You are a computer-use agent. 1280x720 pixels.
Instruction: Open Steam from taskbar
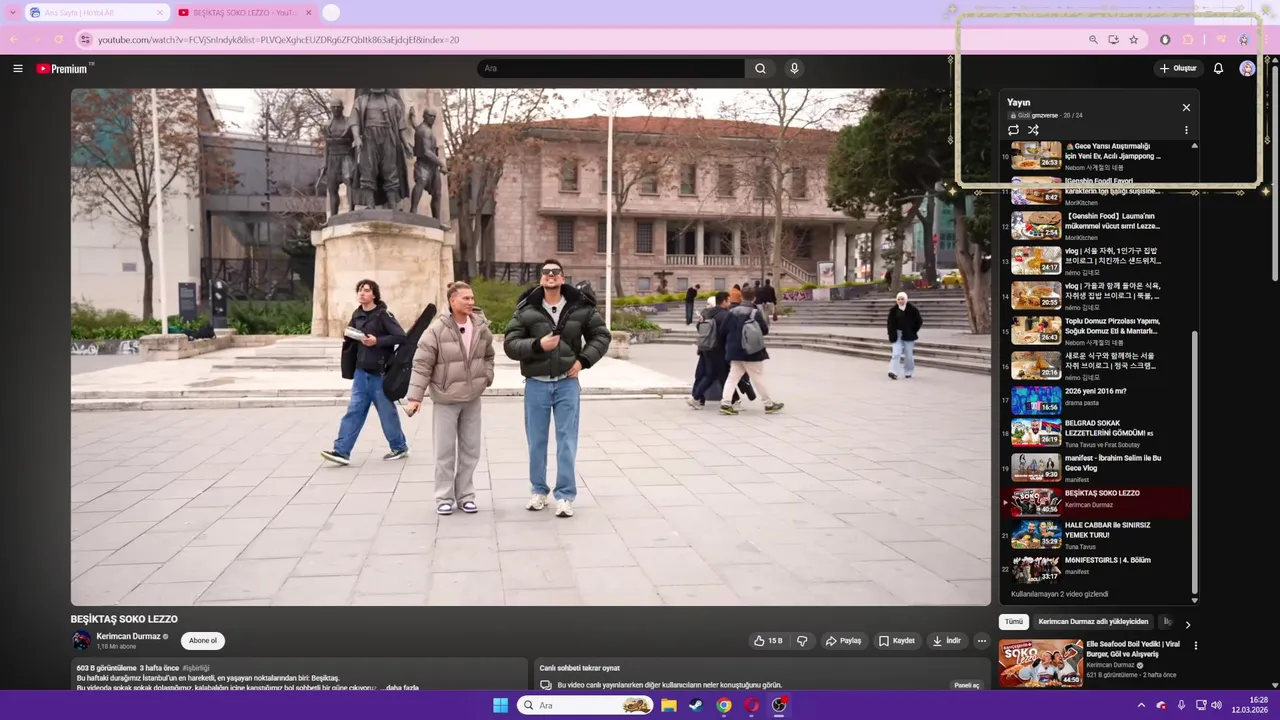click(696, 705)
